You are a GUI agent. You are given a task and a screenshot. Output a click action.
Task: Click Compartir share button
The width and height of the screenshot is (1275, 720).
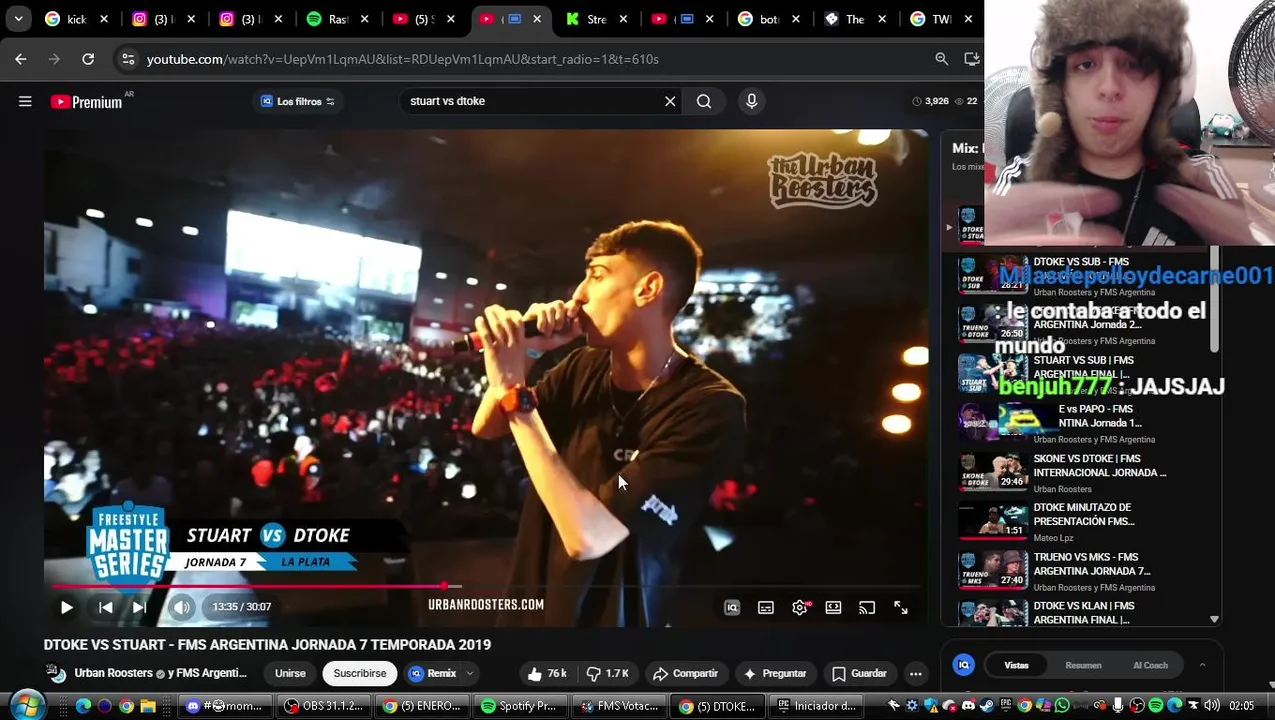coord(685,674)
